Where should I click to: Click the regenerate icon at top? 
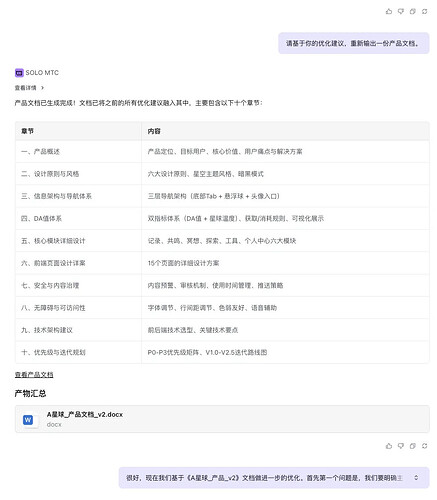tap(424, 11)
